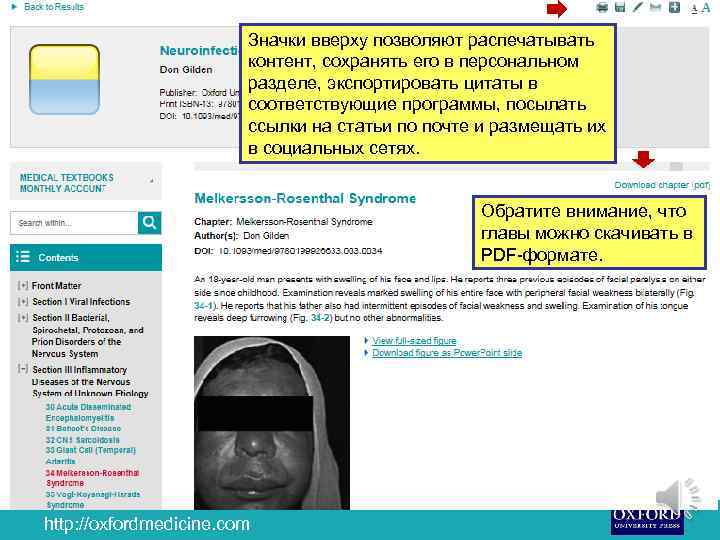Click the magnifier search button
The width and height of the screenshot is (720, 540).
pos(149,223)
